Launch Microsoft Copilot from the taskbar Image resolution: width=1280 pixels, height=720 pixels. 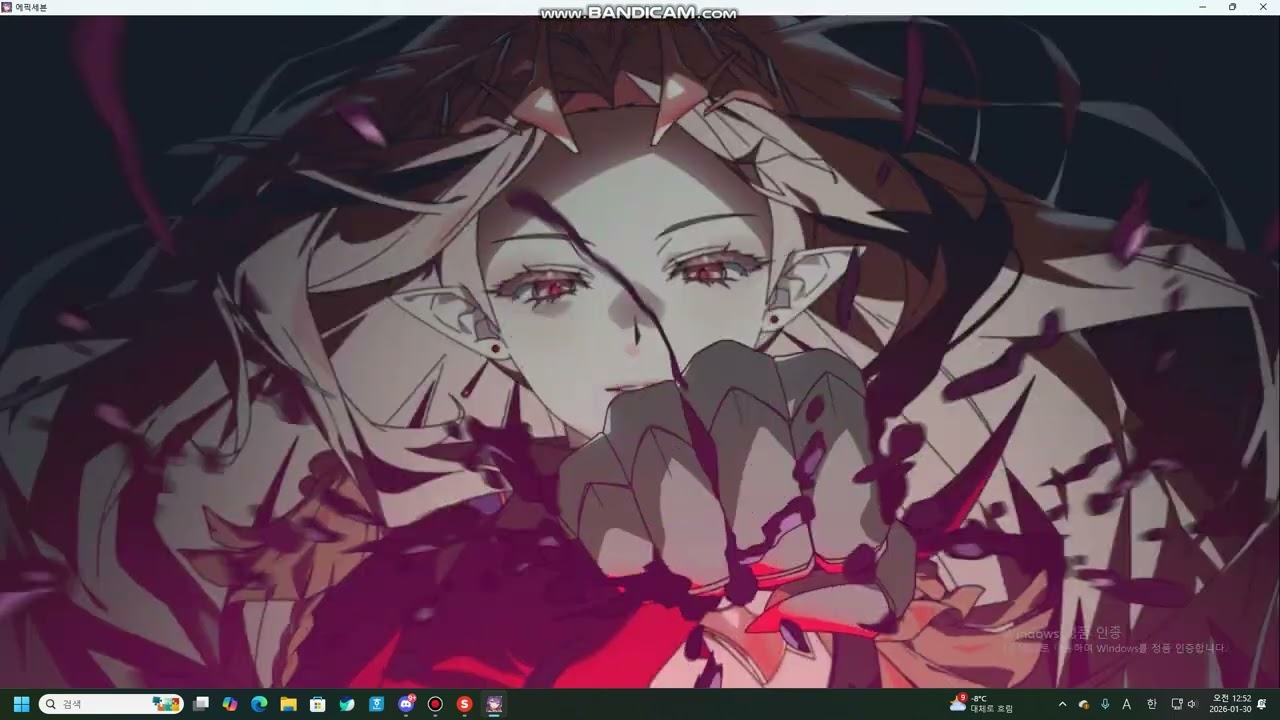230,704
